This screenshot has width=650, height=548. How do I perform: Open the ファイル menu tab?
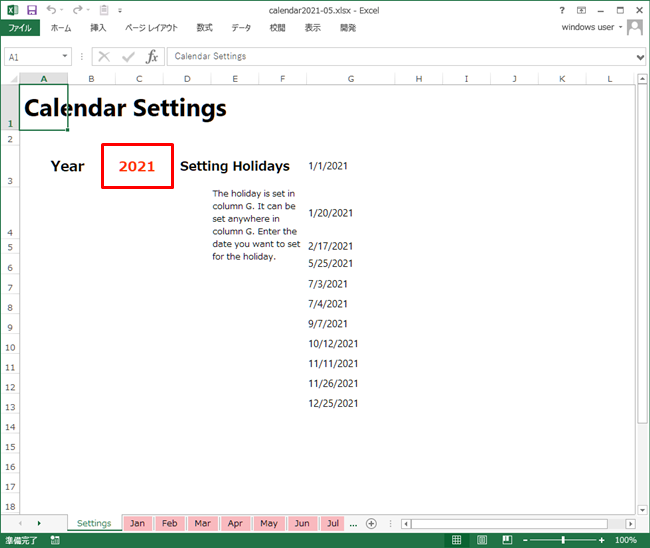click(x=21, y=28)
